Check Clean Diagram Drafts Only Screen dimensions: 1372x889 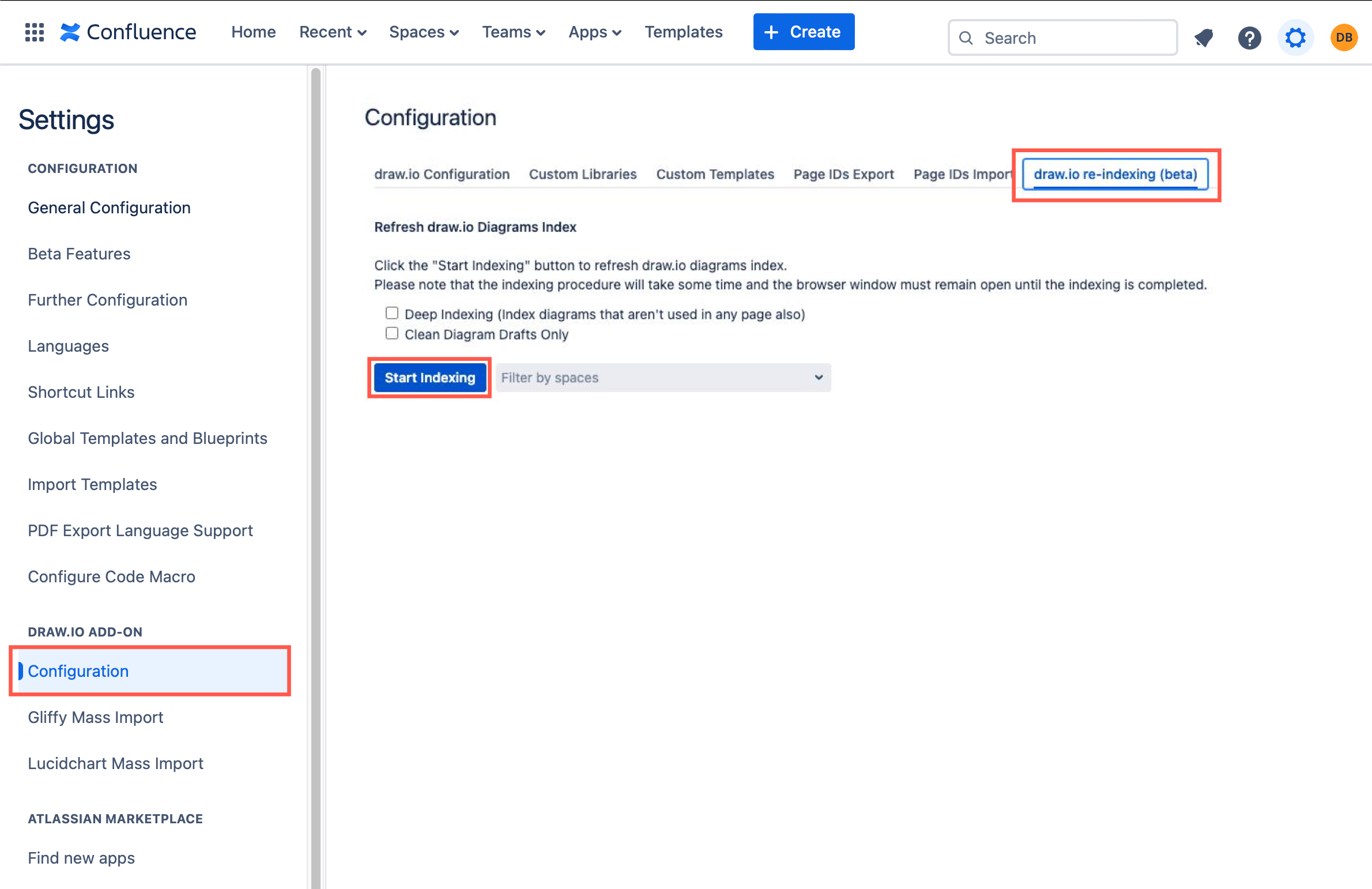pos(392,333)
